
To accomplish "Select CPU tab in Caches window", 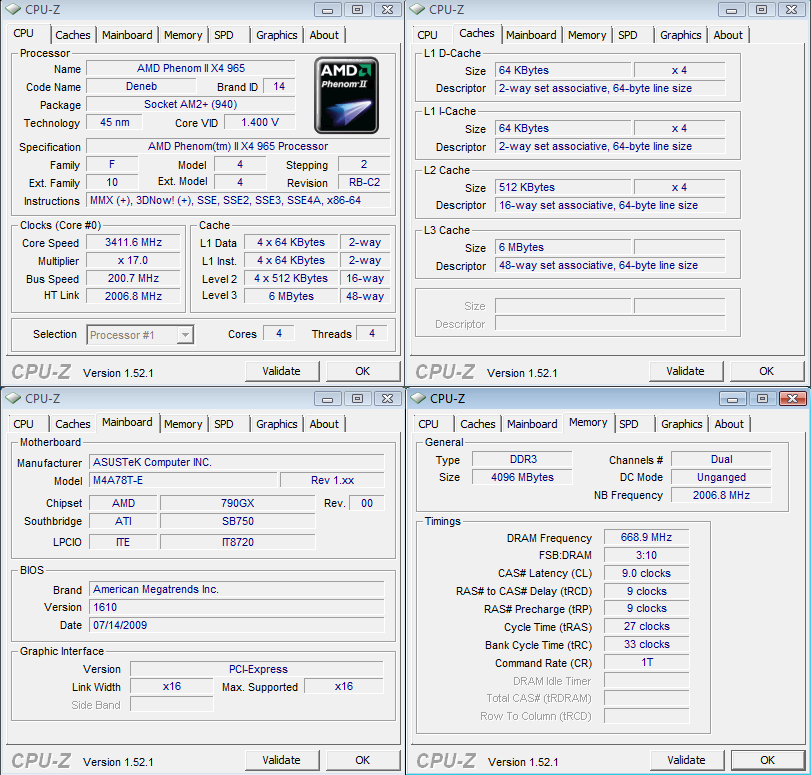I will [x=427, y=35].
